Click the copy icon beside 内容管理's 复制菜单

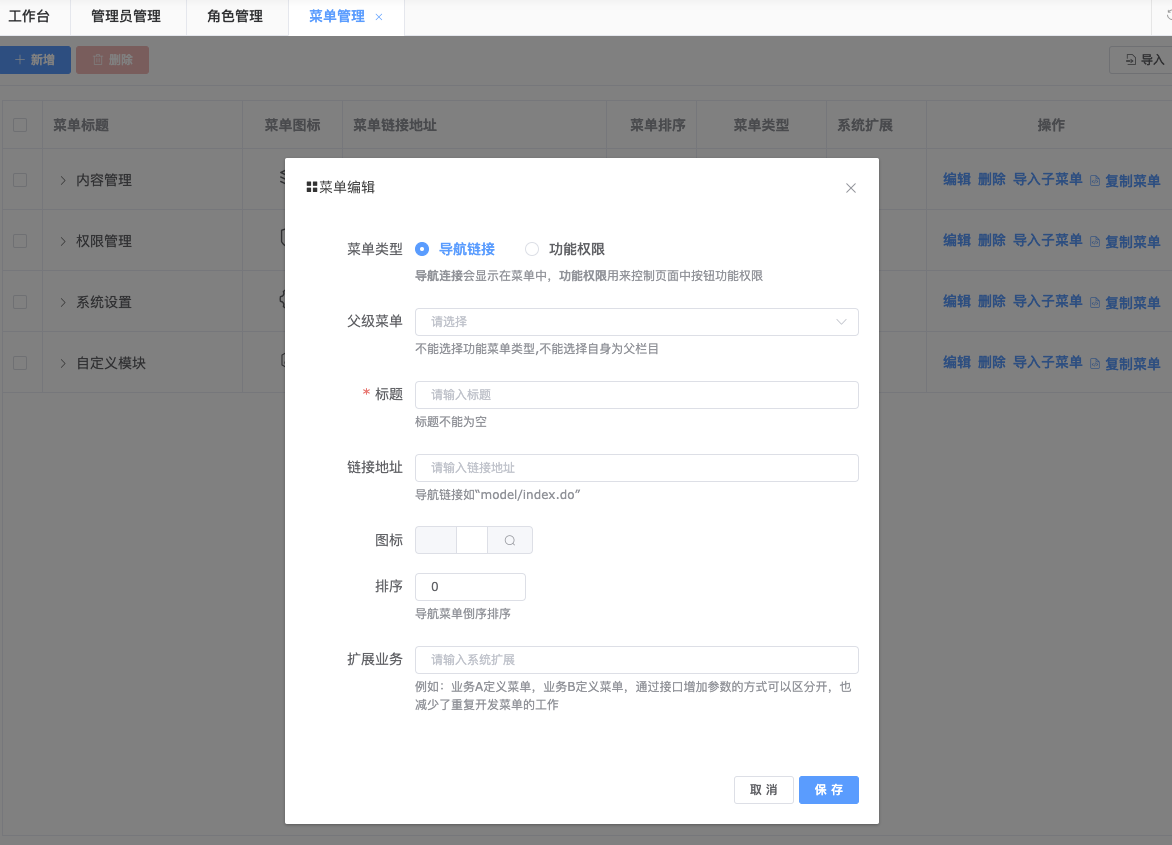coord(1095,182)
